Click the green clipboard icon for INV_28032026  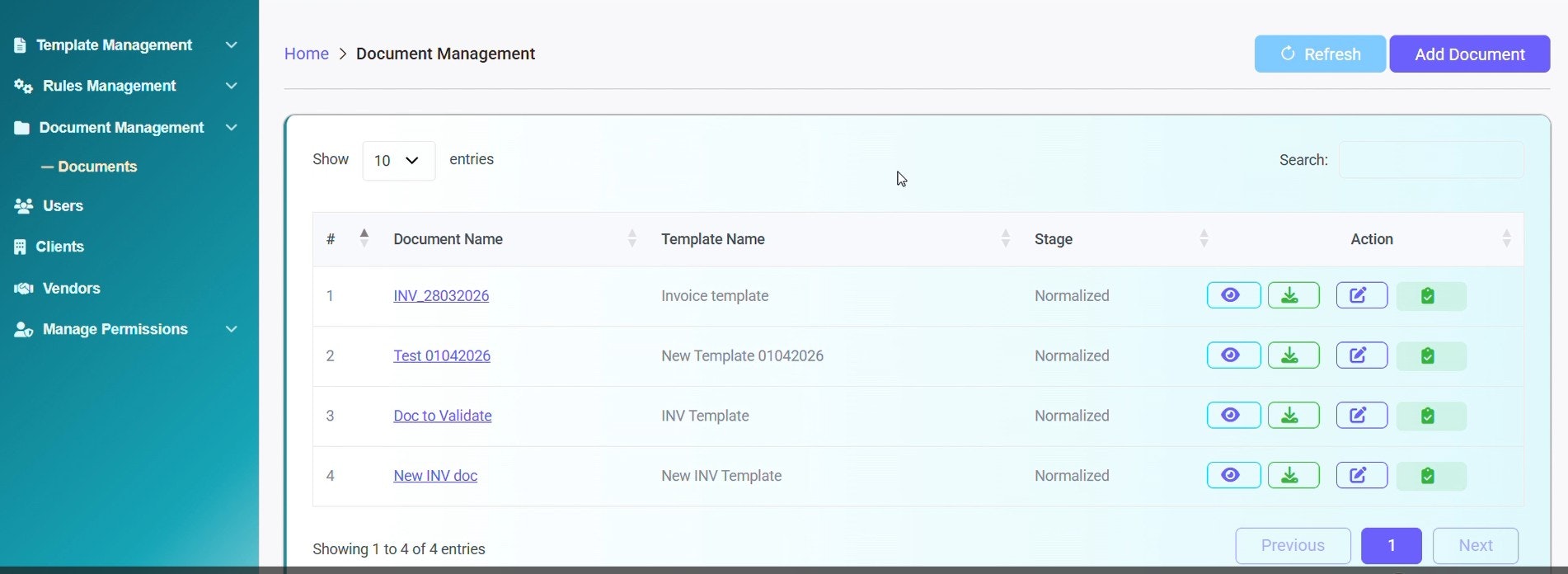(x=1431, y=296)
